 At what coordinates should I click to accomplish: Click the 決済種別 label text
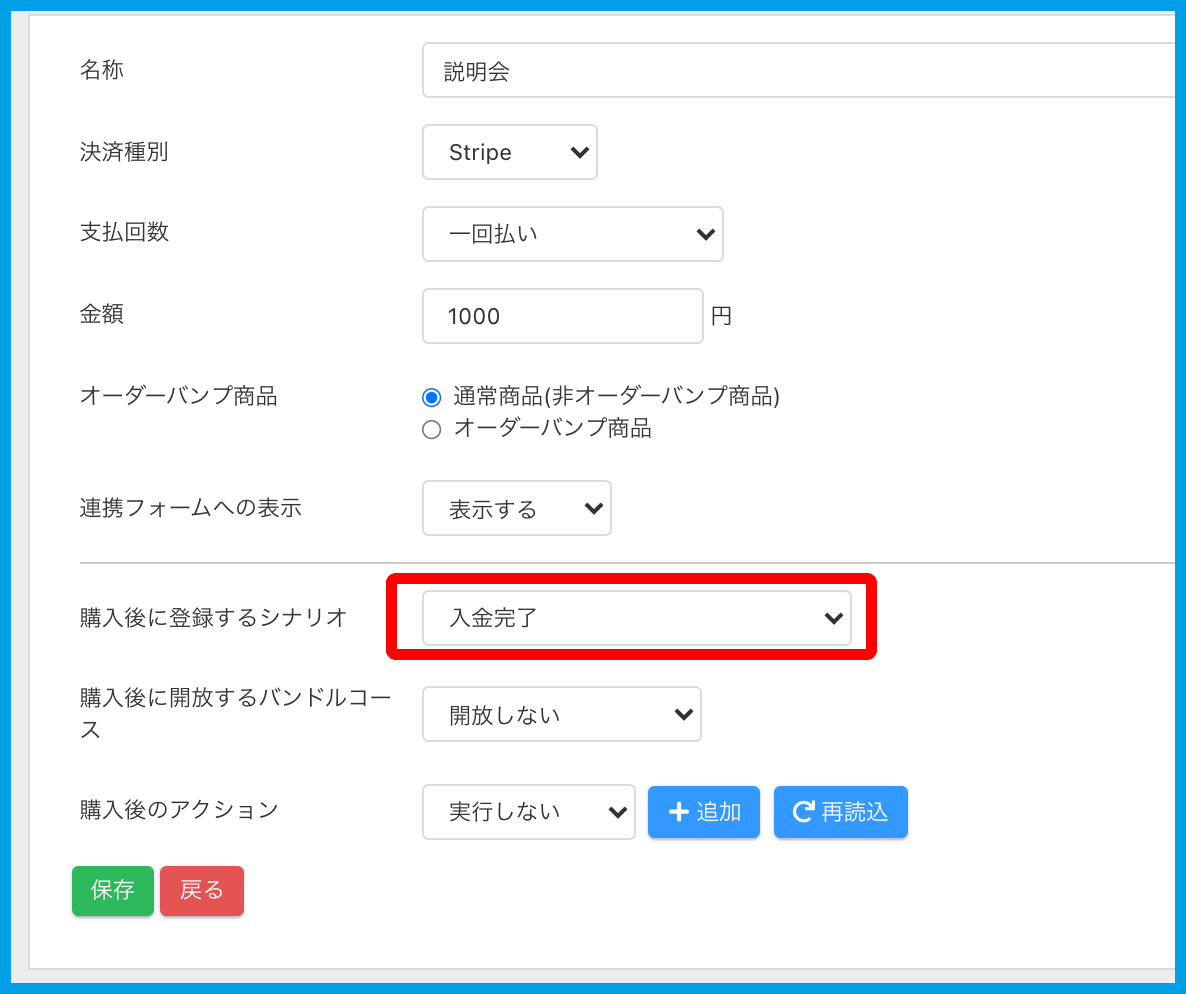tap(124, 152)
